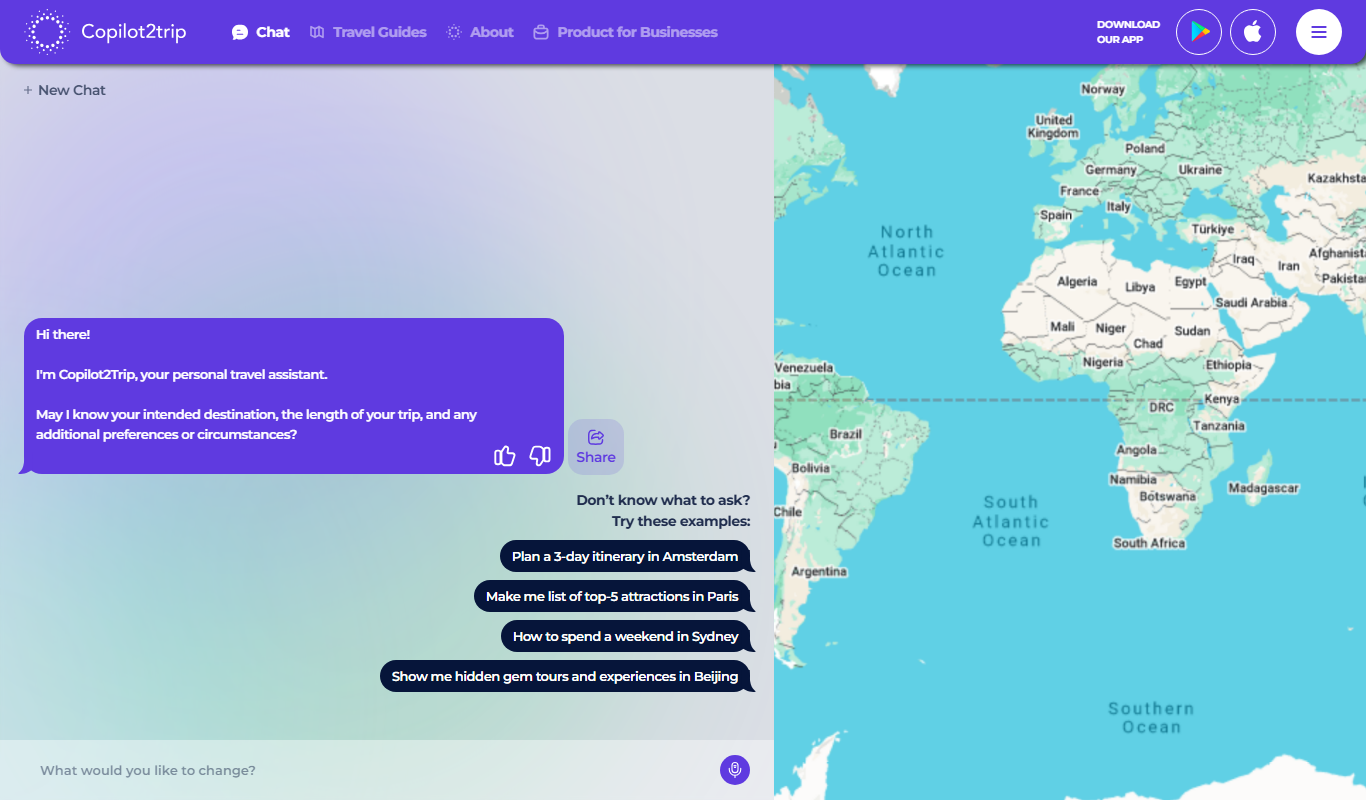Open the Chat tab
This screenshot has width=1366, height=800.
[261, 32]
